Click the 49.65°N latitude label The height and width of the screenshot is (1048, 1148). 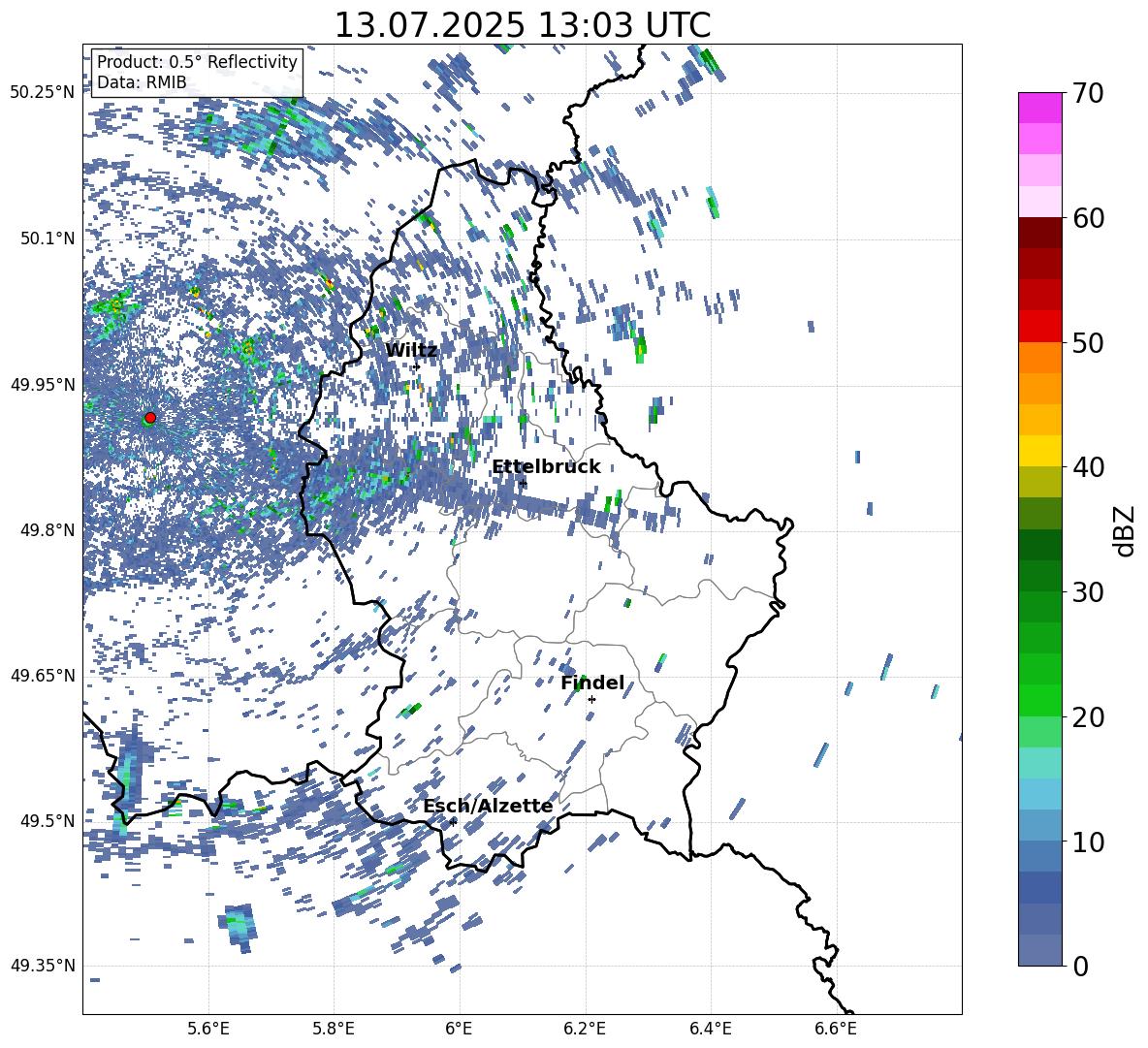point(43,675)
